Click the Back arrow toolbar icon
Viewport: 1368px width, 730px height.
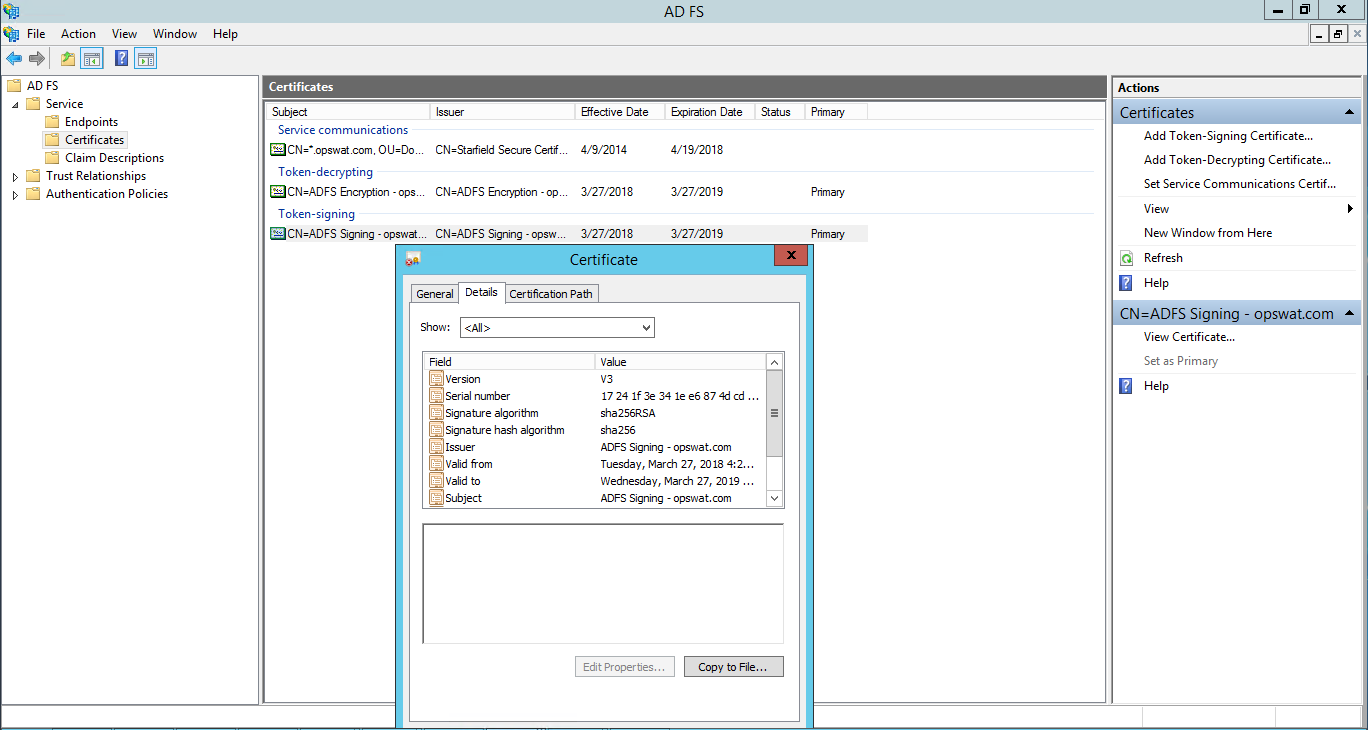[x=14, y=59]
